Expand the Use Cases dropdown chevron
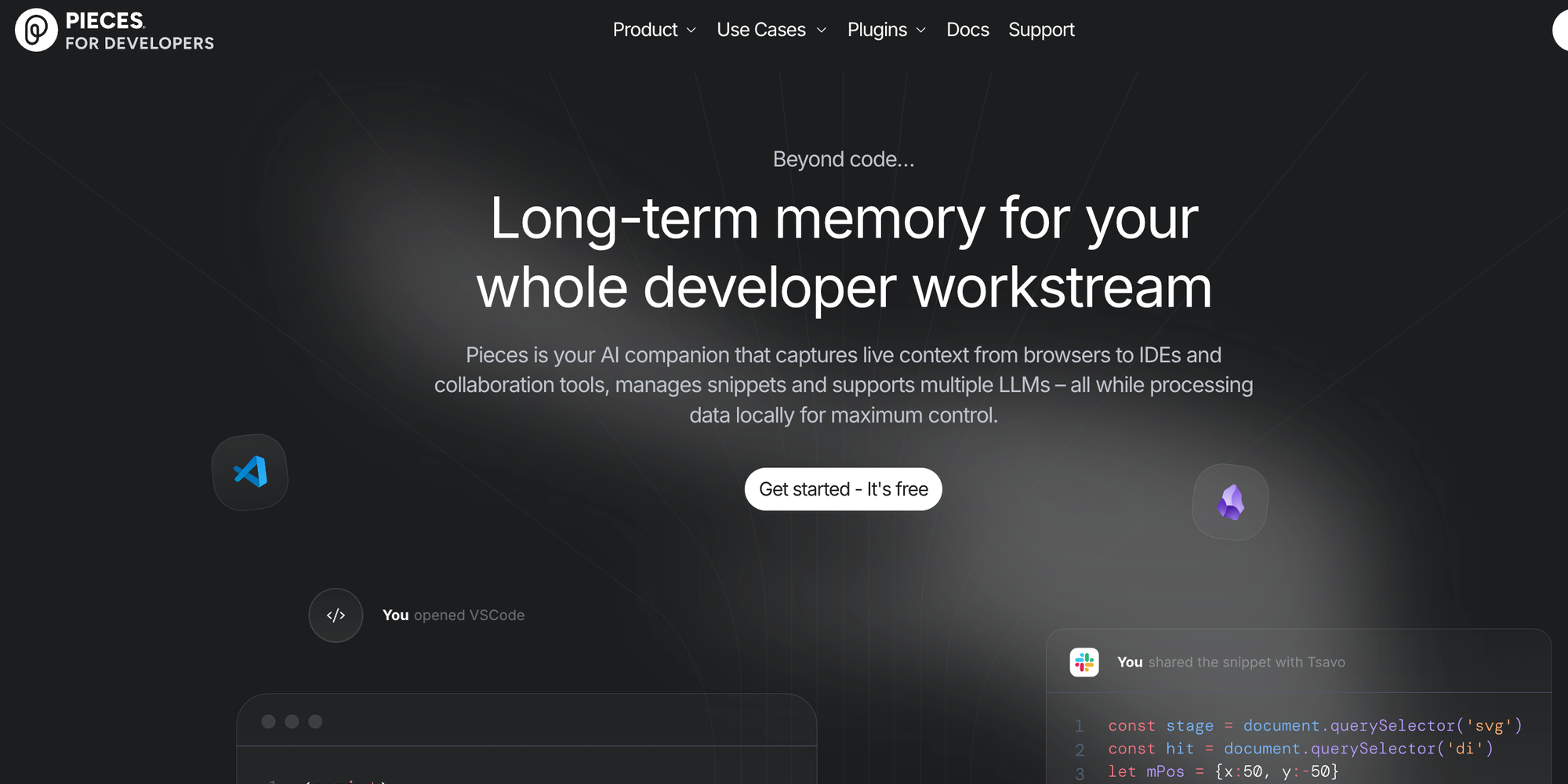This screenshot has width=1568, height=784. [821, 31]
